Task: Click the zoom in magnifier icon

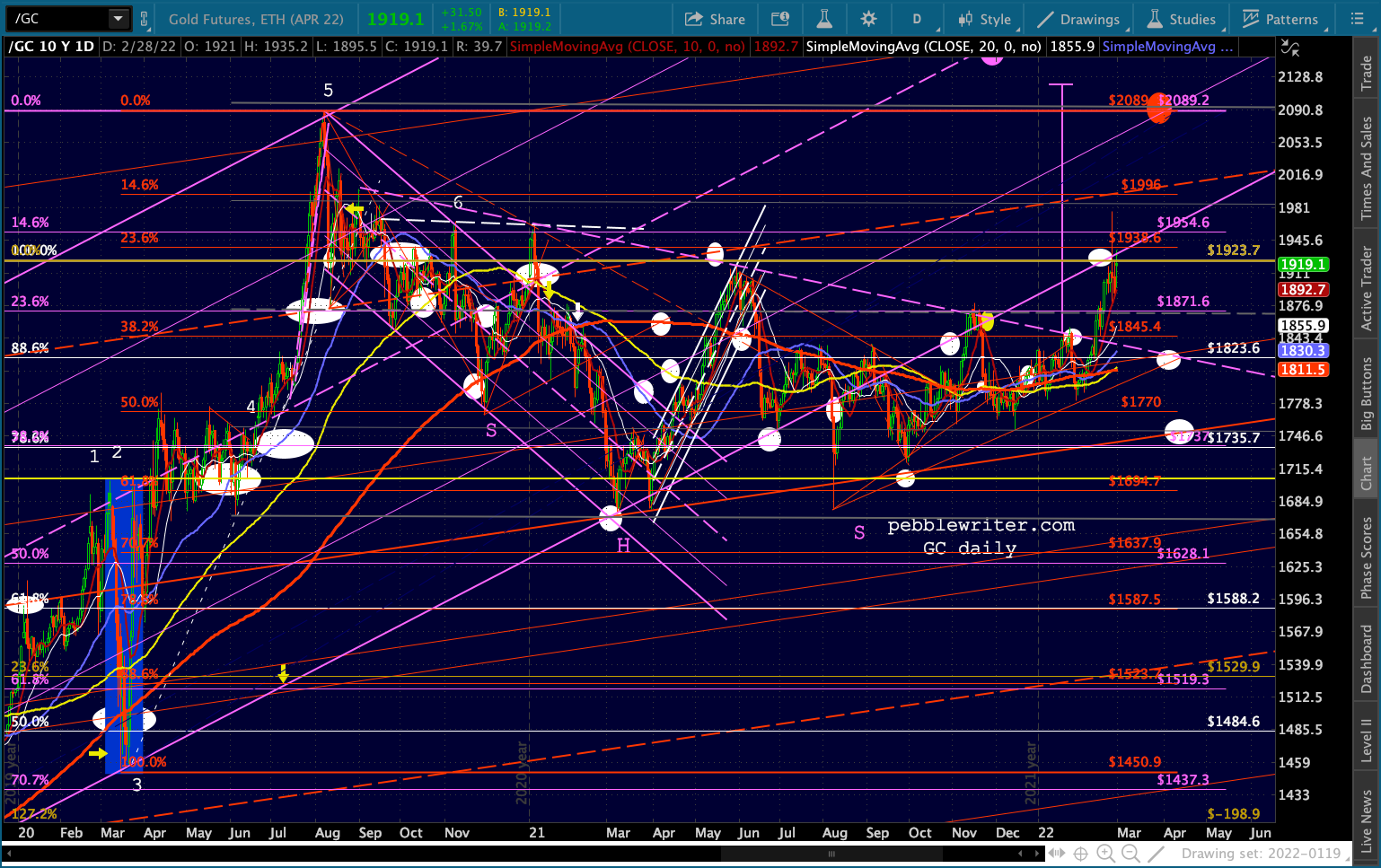Action: click(1106, 854)
